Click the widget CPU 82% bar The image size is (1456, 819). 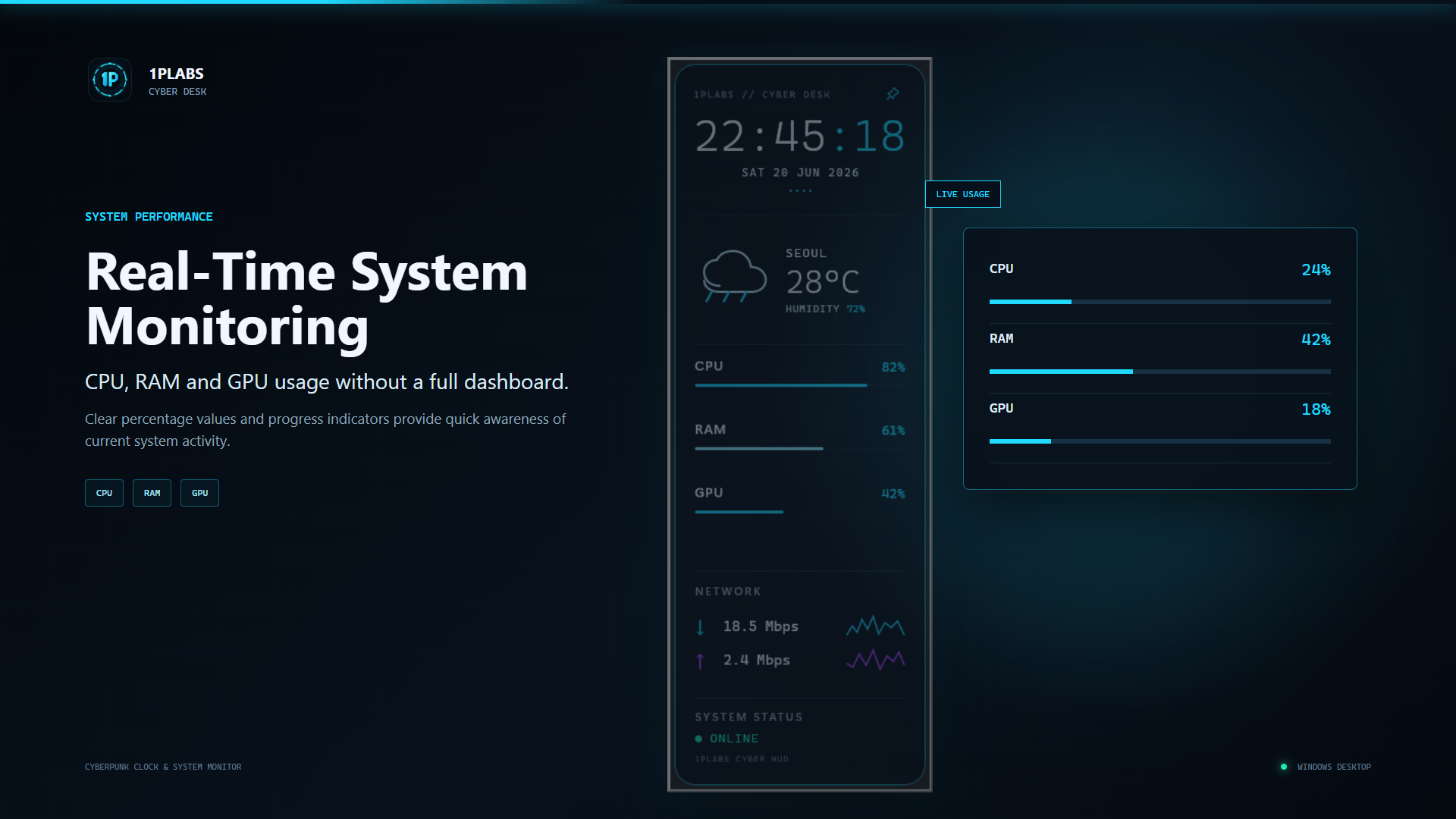[x=800, y=385]
